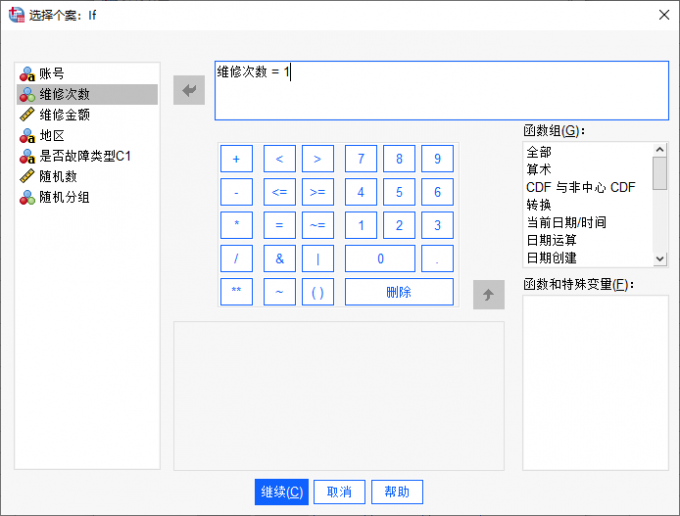Image resolution: width=680 pixels, height=516 pixels.
Task: Click the minus (-) keypad button
Action: click(x=236, y=192)
